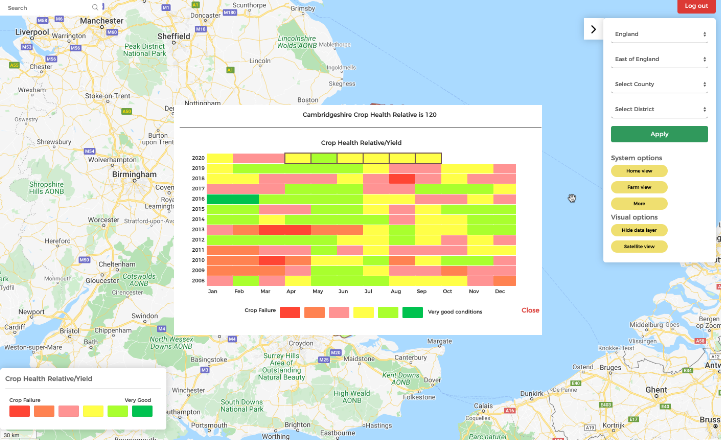
Task: Open the Select District dropdown
Action: 659,109
